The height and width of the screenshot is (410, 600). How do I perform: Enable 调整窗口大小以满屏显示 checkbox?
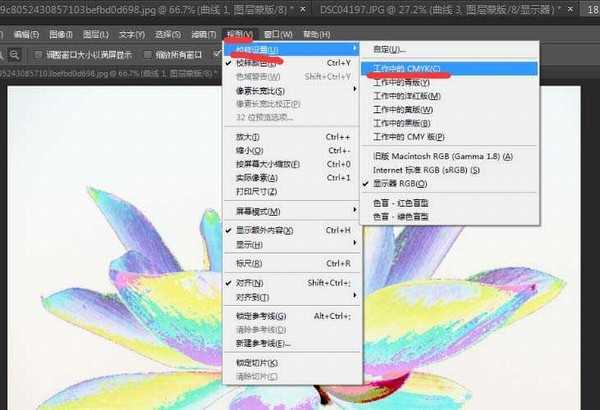click(39, 54)
